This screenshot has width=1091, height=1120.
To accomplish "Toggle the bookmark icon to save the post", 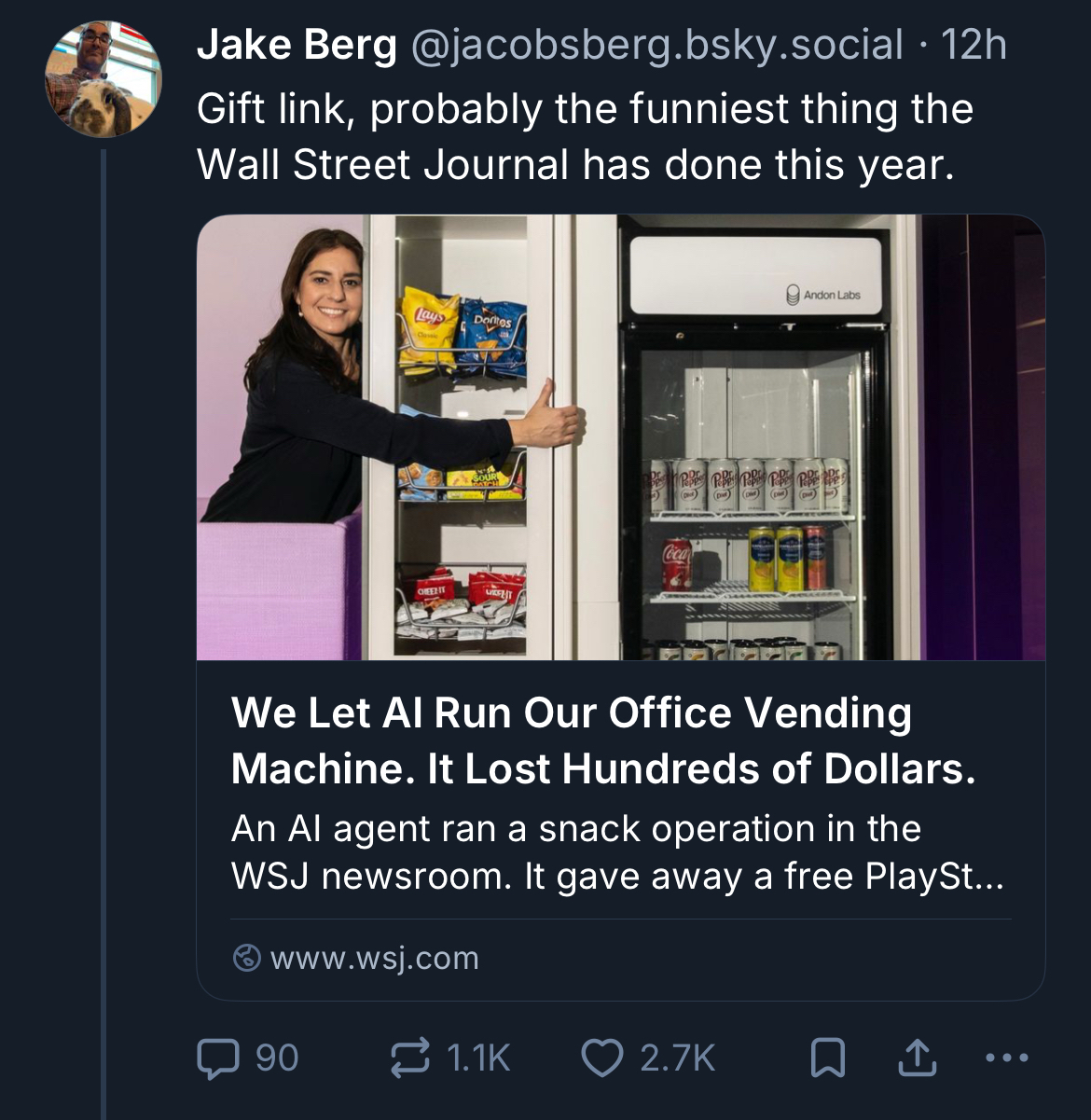I will pos(827,1058).
